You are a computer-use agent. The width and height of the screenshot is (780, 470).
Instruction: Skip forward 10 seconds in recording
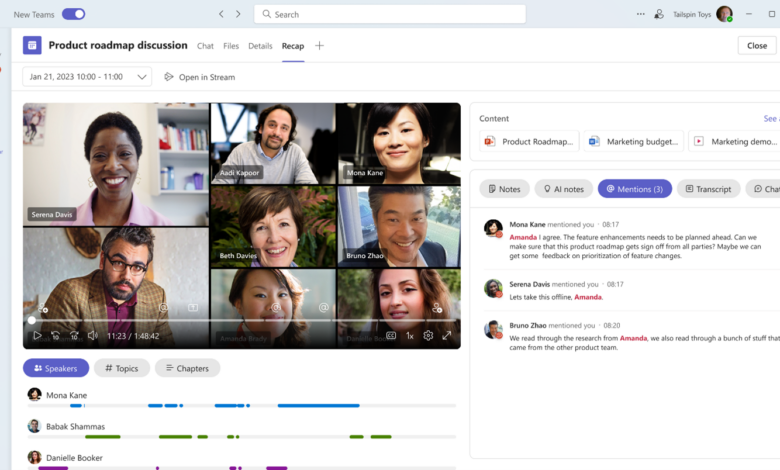pyautogui.click(x=74, y=336)
